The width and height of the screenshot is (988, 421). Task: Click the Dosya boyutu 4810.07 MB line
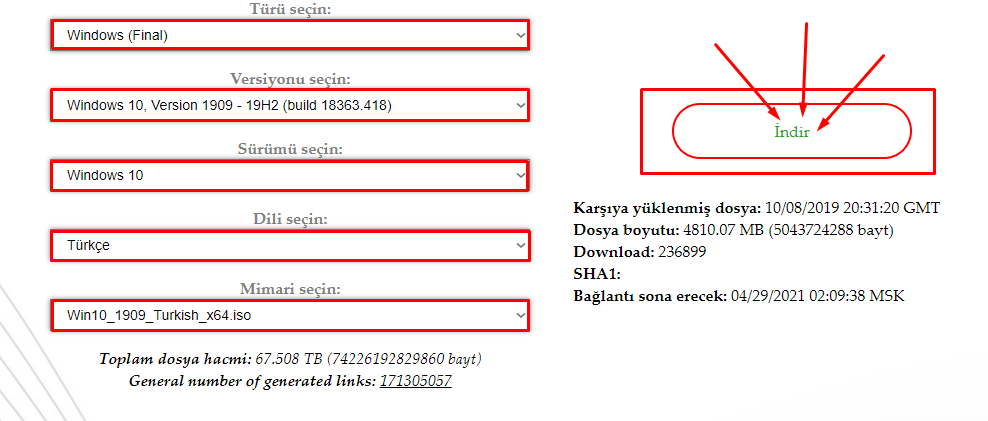(733, 230)
